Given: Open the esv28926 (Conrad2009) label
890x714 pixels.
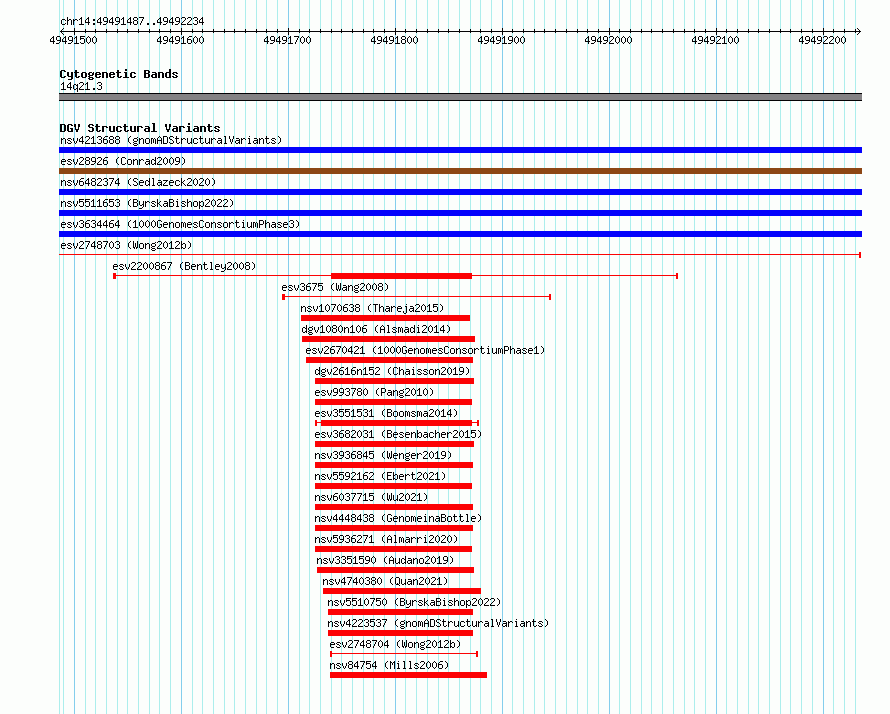Looking at the screenshot, I should click(x=123, y=161).
